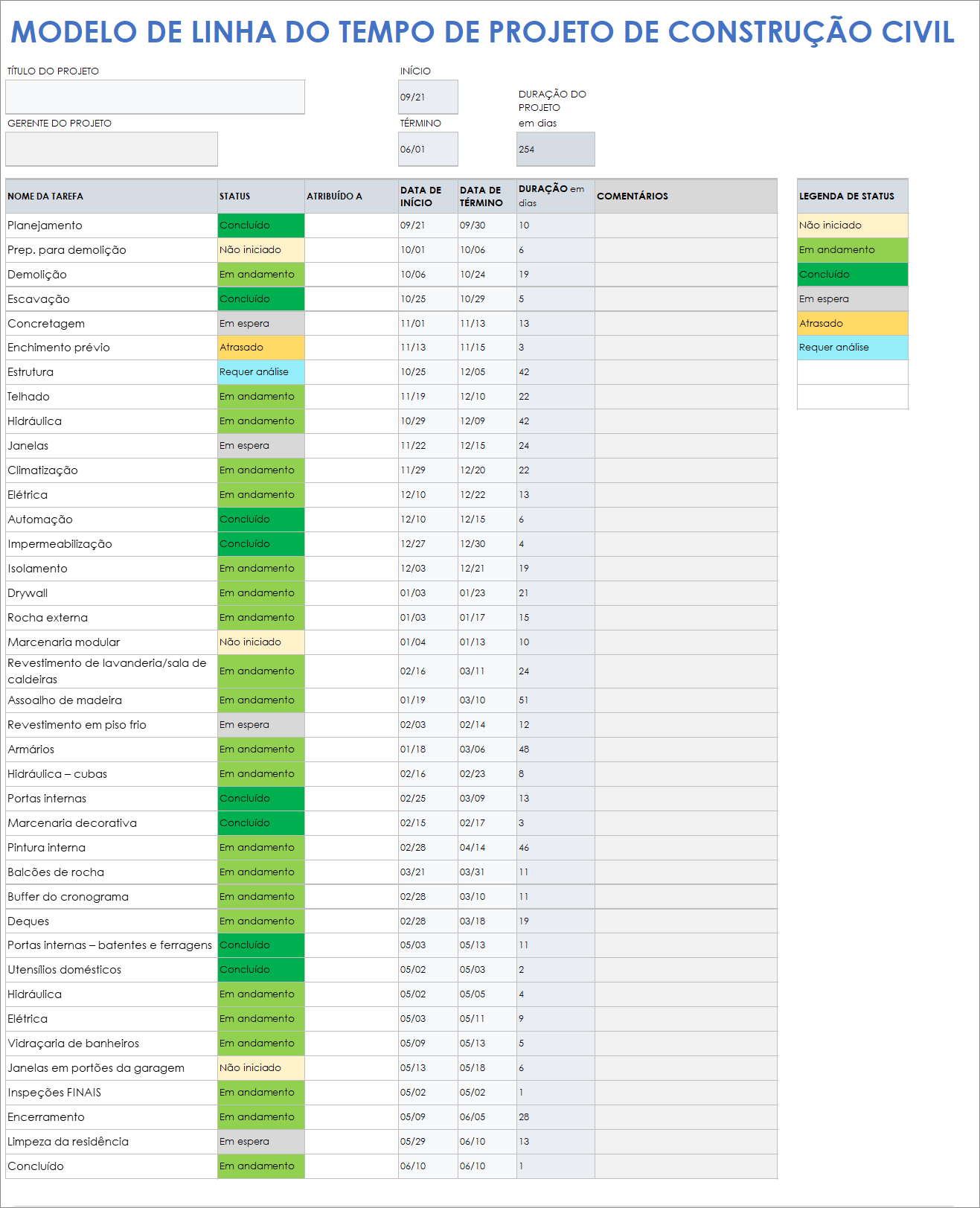Select Revestimento em piso frio task name
This screenshot has width=980, height=1208.
(x=112, y=725)
